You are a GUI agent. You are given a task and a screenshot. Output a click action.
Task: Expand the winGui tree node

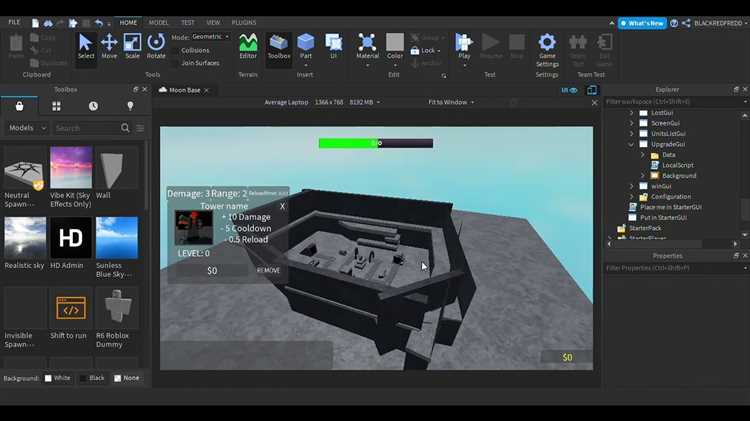point(631,186)
